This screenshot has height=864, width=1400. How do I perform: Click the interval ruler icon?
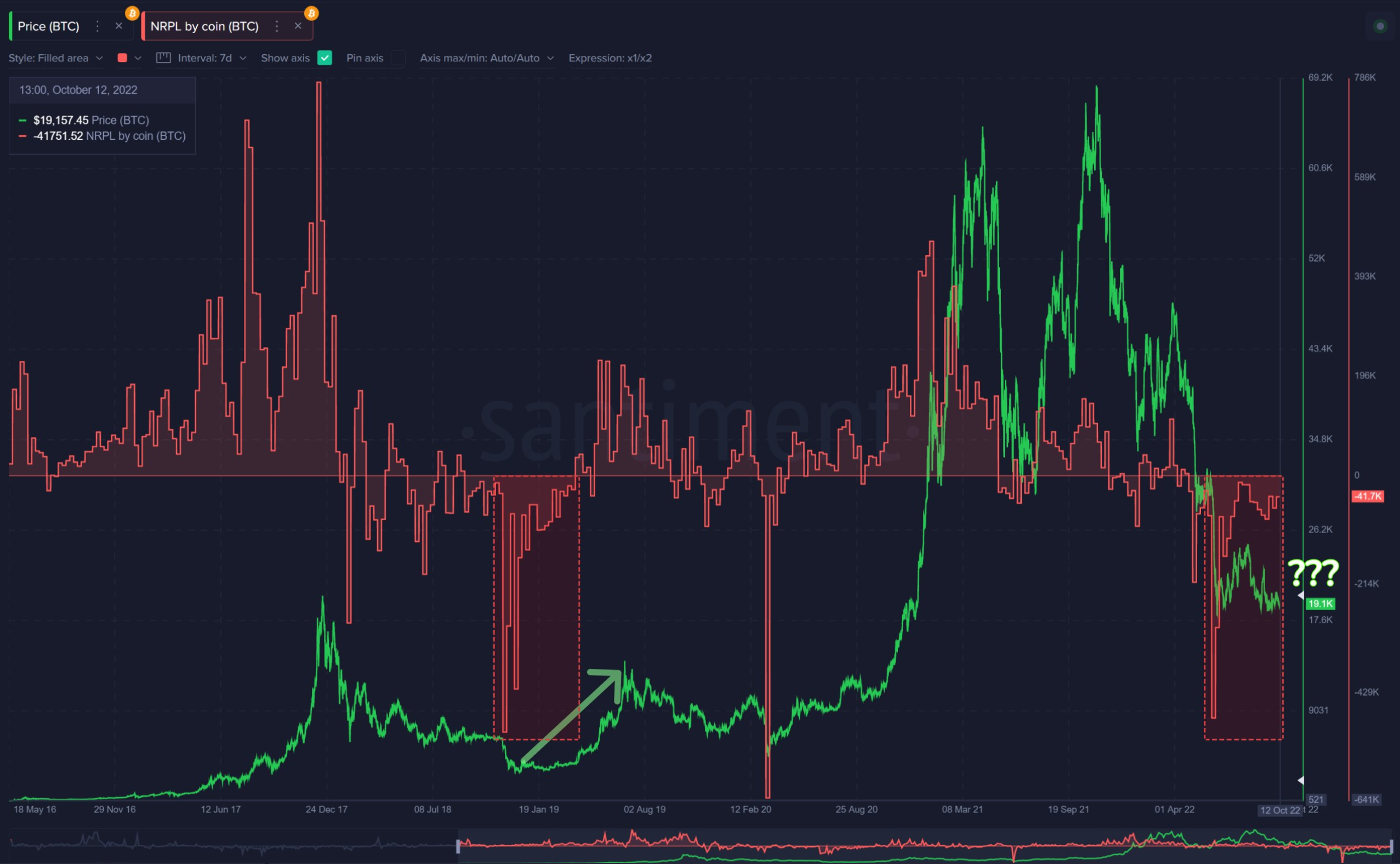pyautogui.click(x=163, y=58)
